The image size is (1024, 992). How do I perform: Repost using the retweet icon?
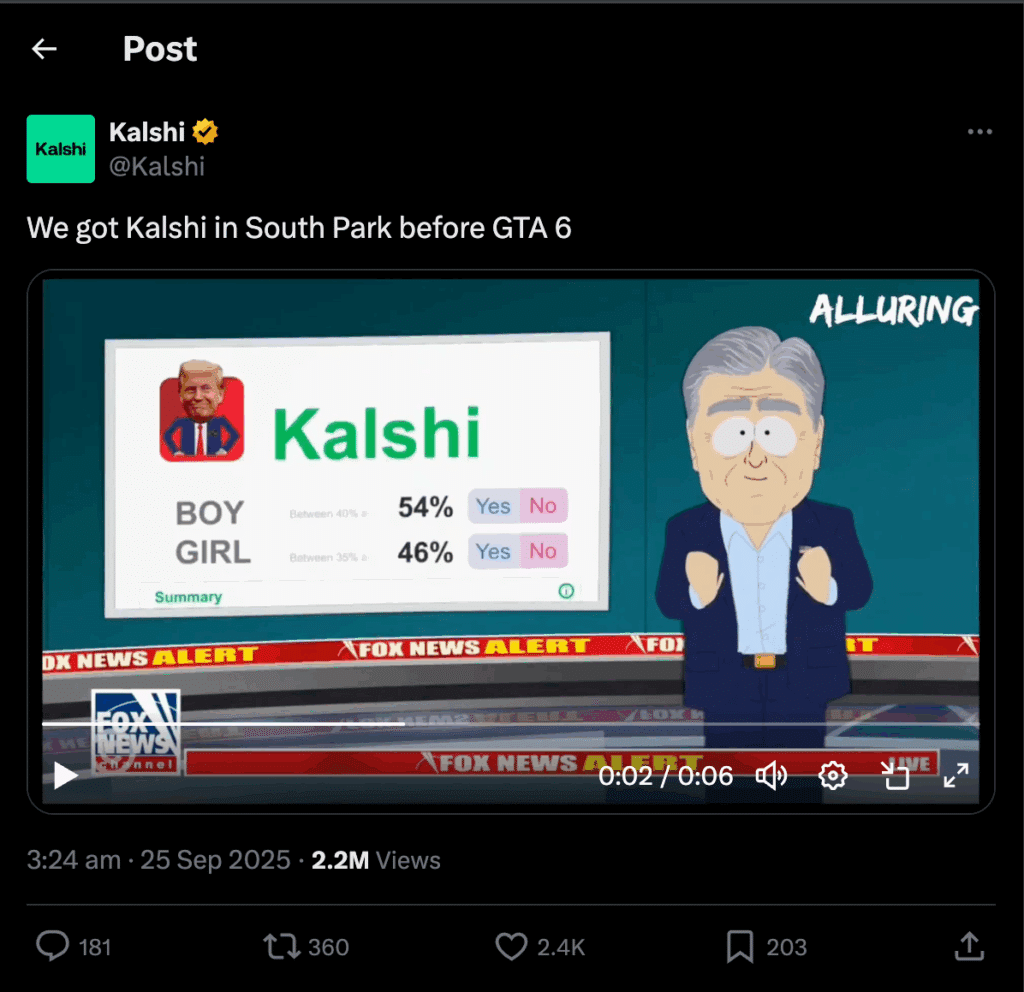click(281, 946)
